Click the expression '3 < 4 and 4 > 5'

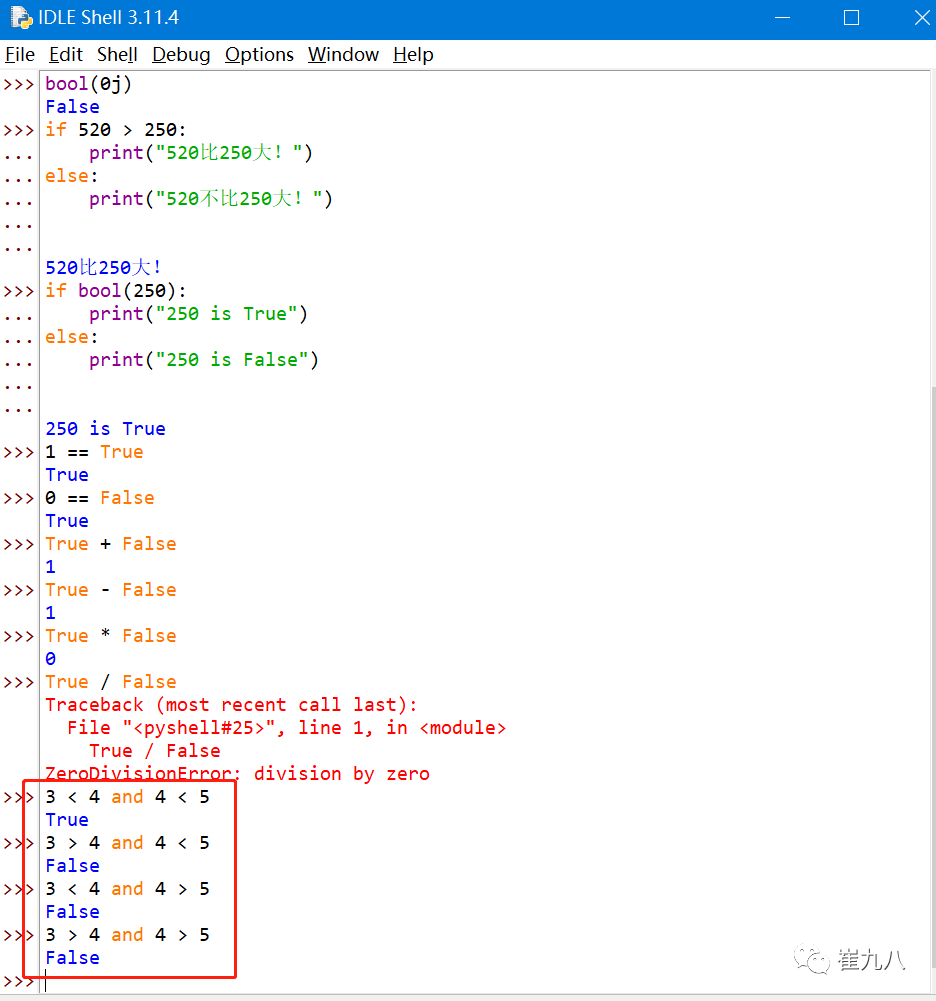pos(127,888)
